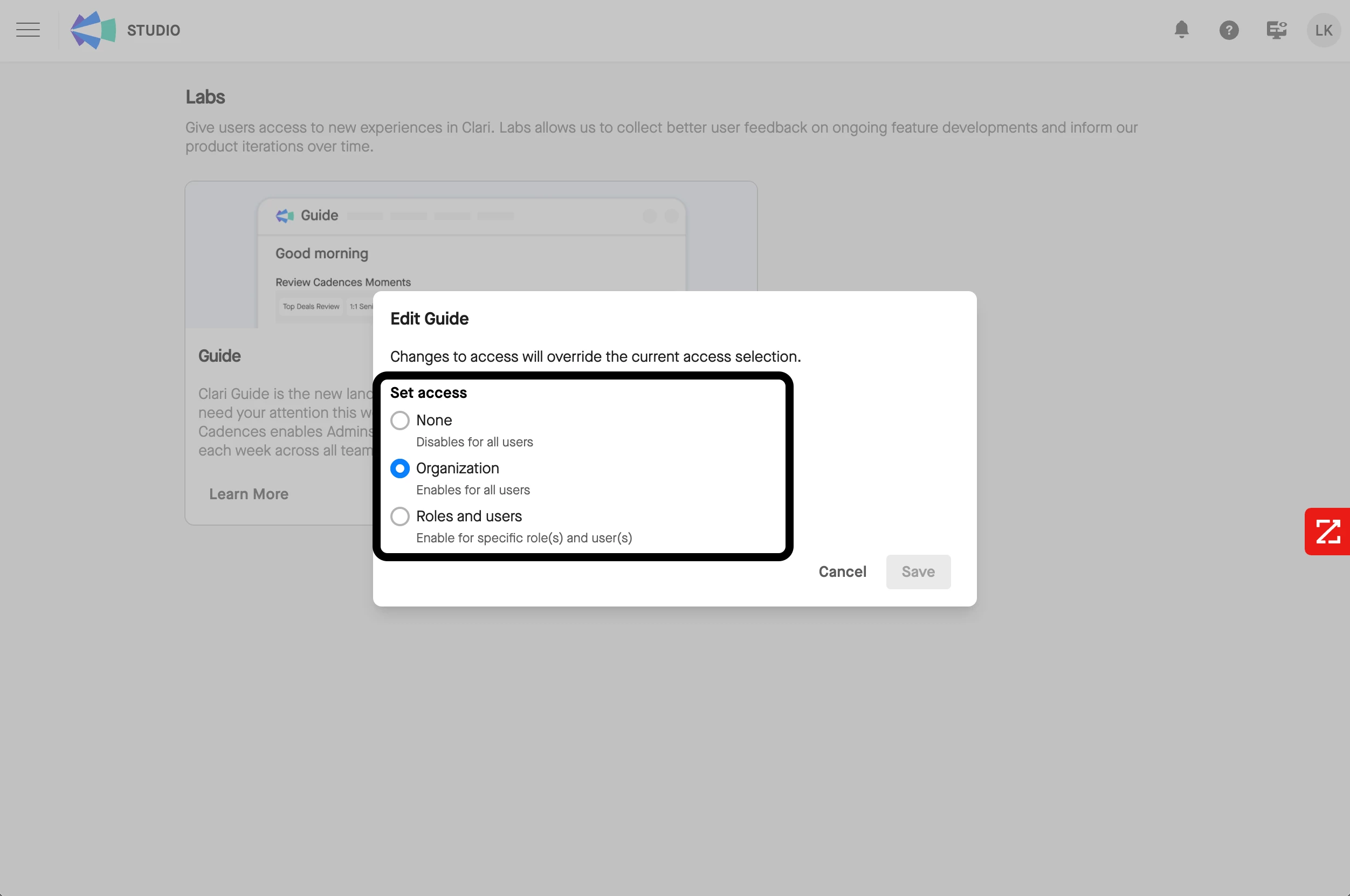The width and height of the screenshot is (1350, 896).
Task: Click the Save button in the dialog
Action: pos(918,571)
